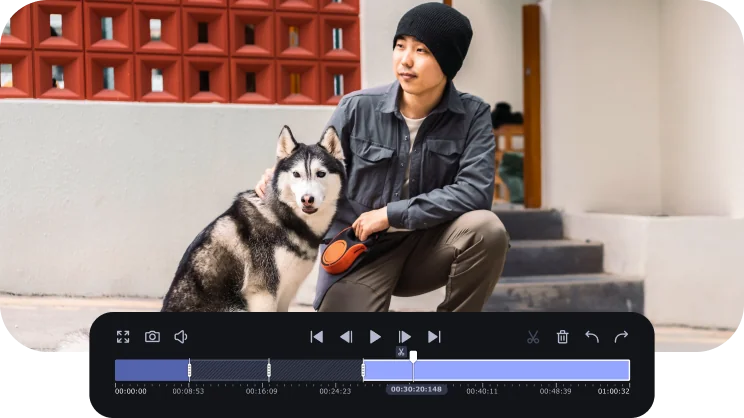Enter fullscreen preview mode
Viewport: 744px width, 418px height.
123,337
